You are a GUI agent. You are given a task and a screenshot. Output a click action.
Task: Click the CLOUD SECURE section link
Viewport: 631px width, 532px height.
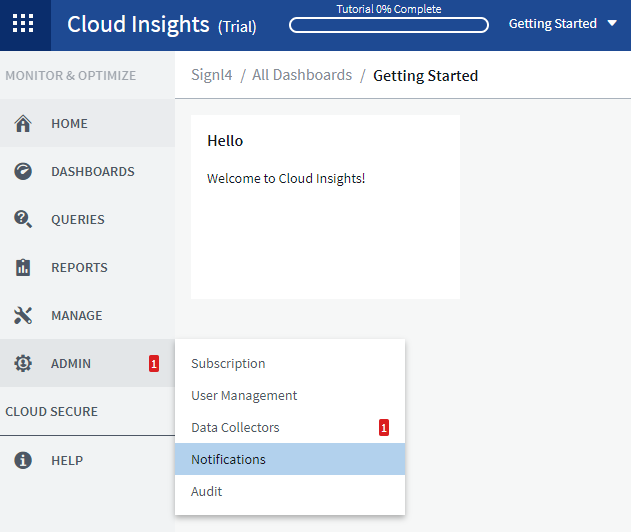[x=52, y=411]
